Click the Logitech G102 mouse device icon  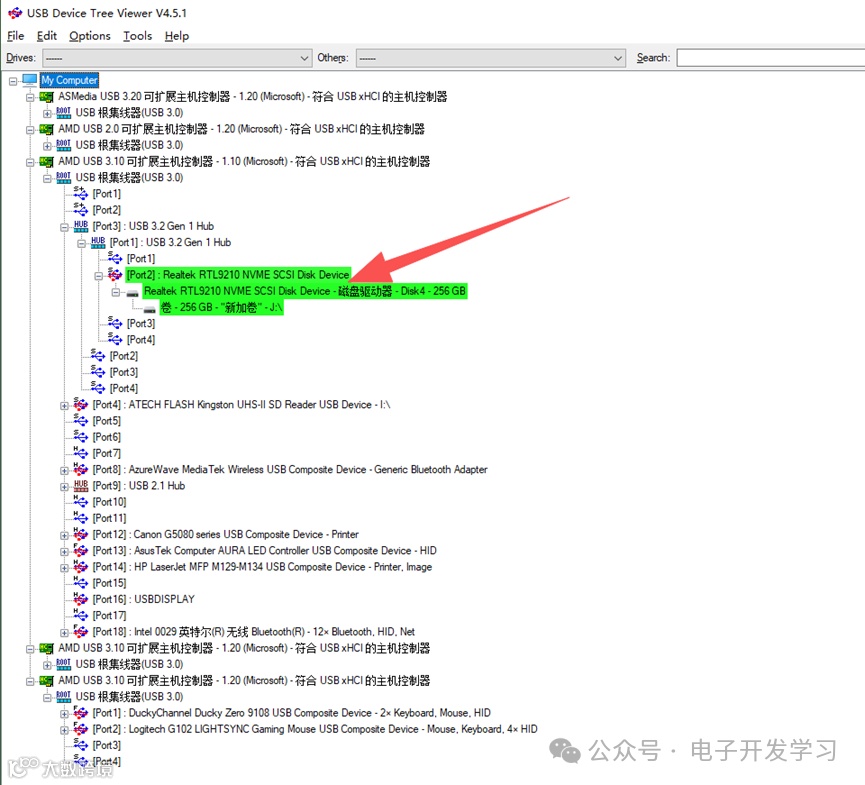pos(81,729)
